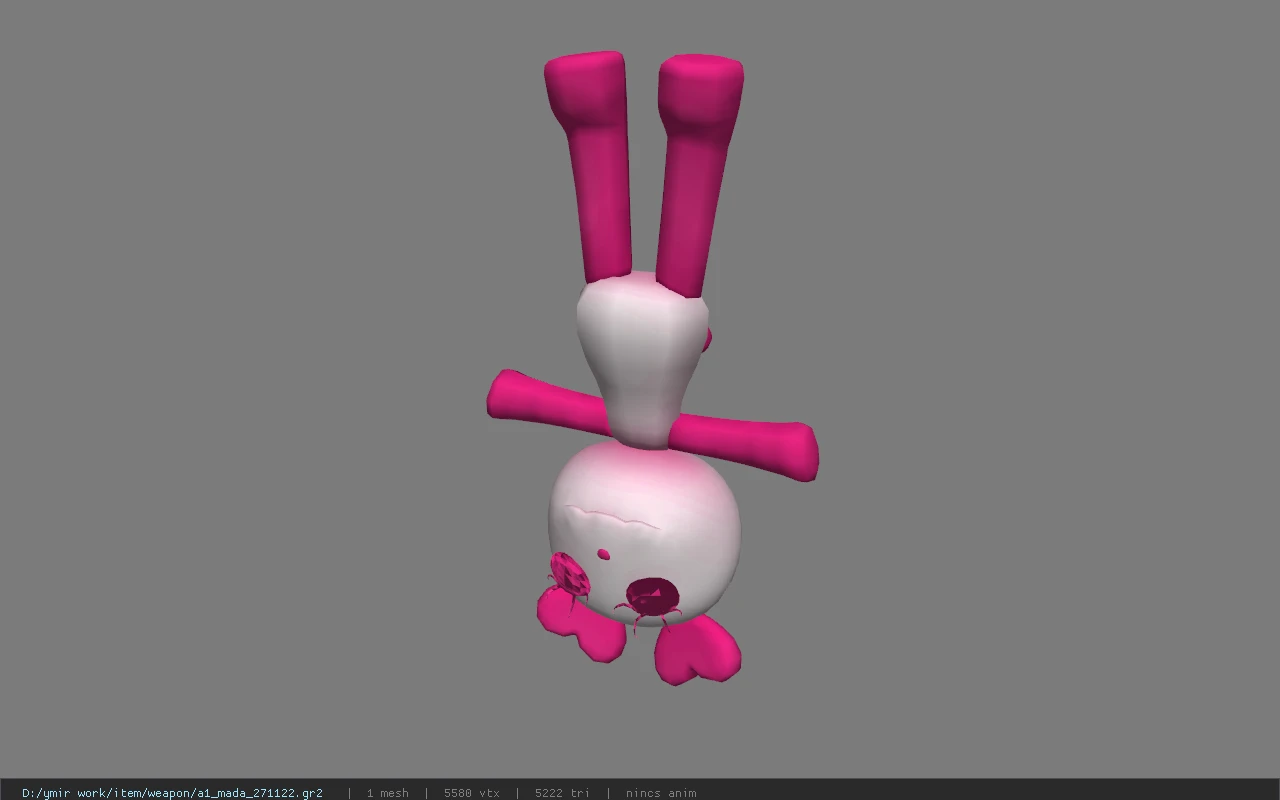The image size is (1280, 800).
Task: Click the pink faceted gem on the cheek
Action: pos(570,574)
